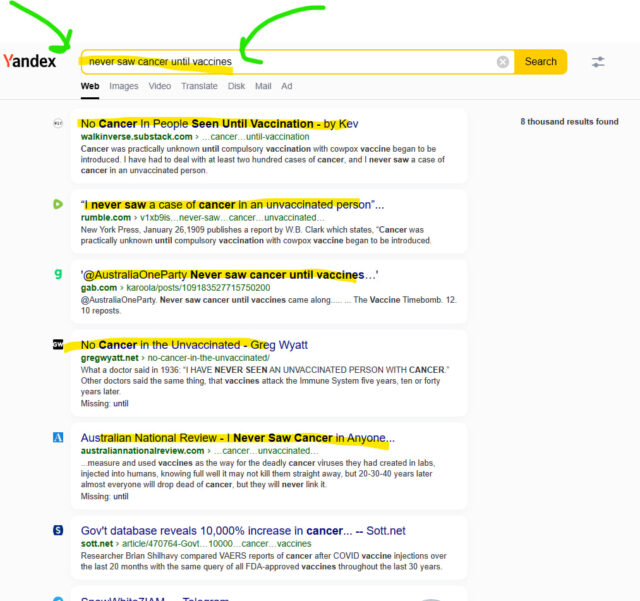Open the Mail tab
Viewport: 640px width, 601px height.
263,86
